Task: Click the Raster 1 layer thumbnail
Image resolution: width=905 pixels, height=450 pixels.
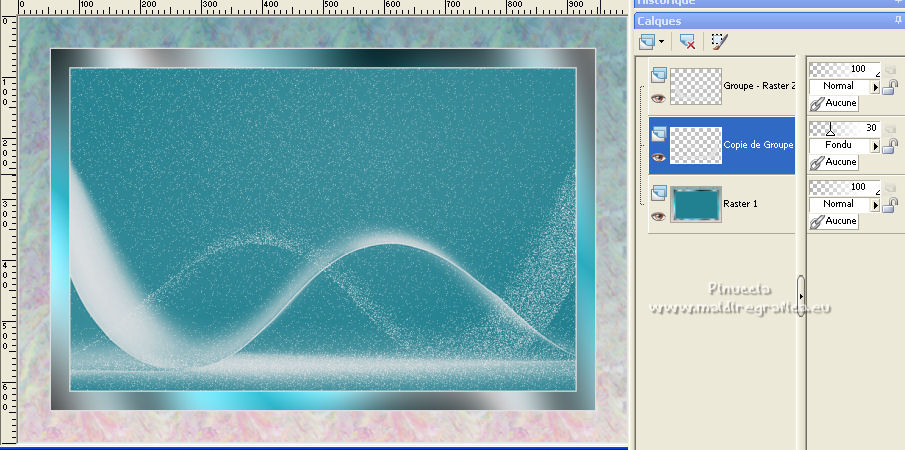Action: (695, 204)
